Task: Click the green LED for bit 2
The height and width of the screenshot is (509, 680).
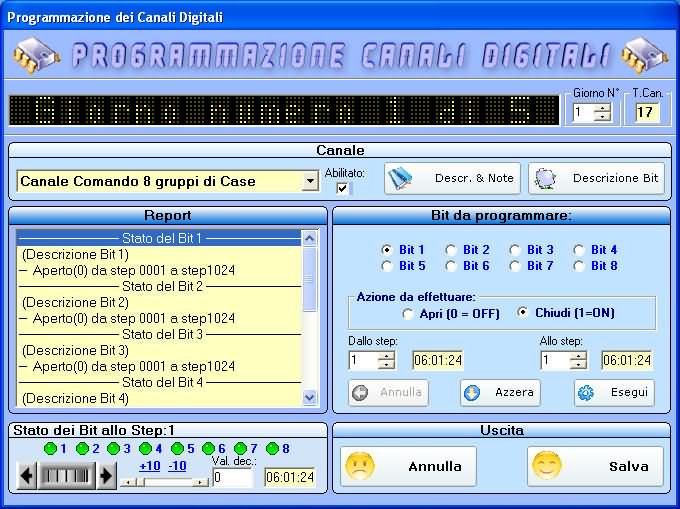Action: coord(82,448)
